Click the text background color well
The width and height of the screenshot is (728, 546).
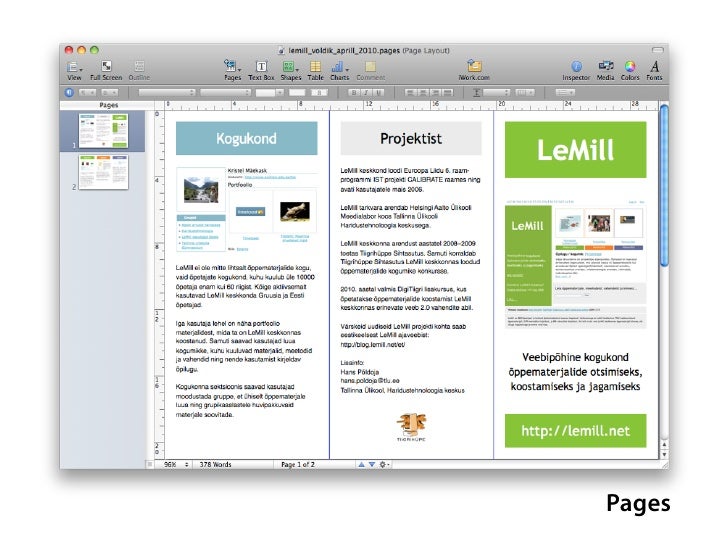pos(319,92)
